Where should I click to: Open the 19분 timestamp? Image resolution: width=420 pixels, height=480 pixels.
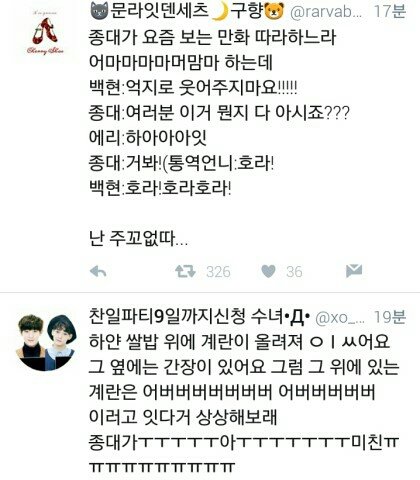(x=390, y=317)
